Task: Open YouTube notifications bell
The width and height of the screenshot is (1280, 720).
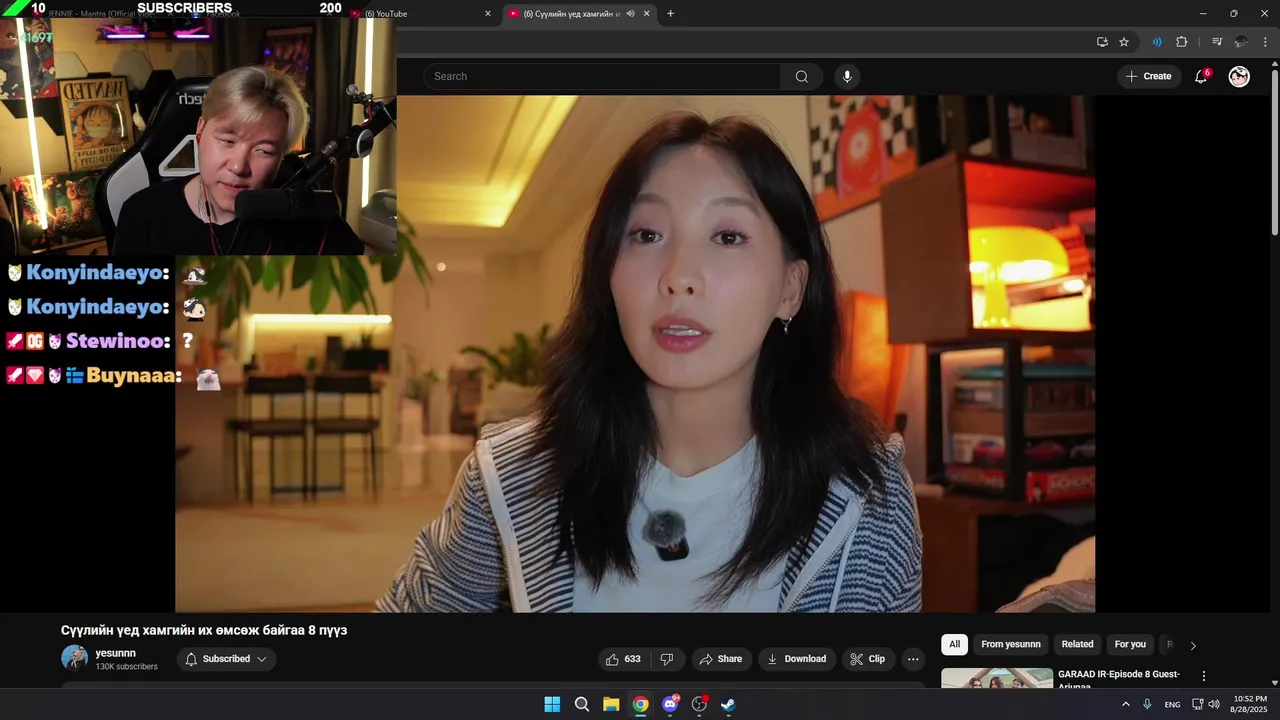Action: pos(1201,76)
